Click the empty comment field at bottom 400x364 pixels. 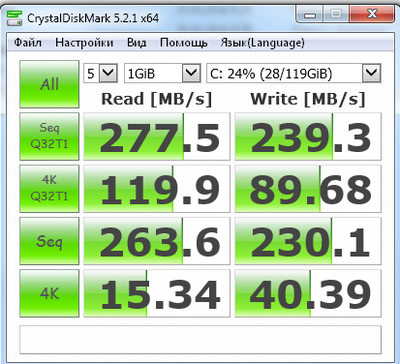[x=200, y=339]
